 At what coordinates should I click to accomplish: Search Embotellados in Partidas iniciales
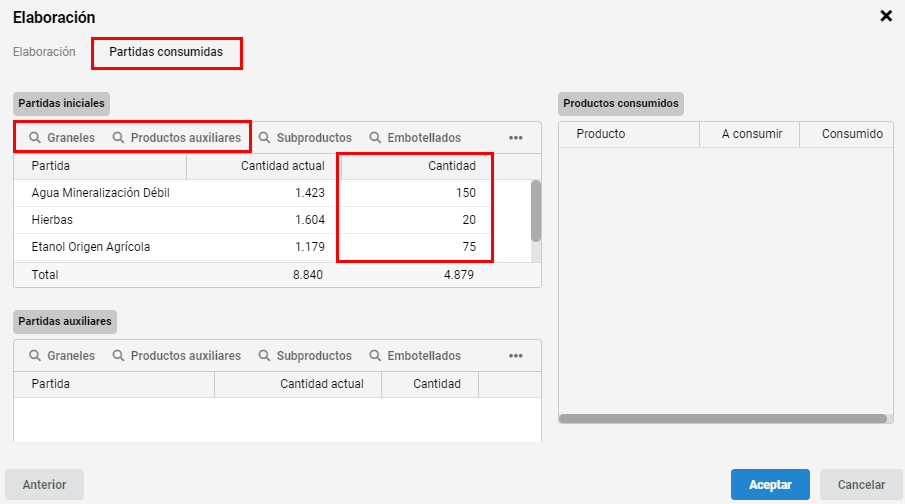[x=416, y=137]
